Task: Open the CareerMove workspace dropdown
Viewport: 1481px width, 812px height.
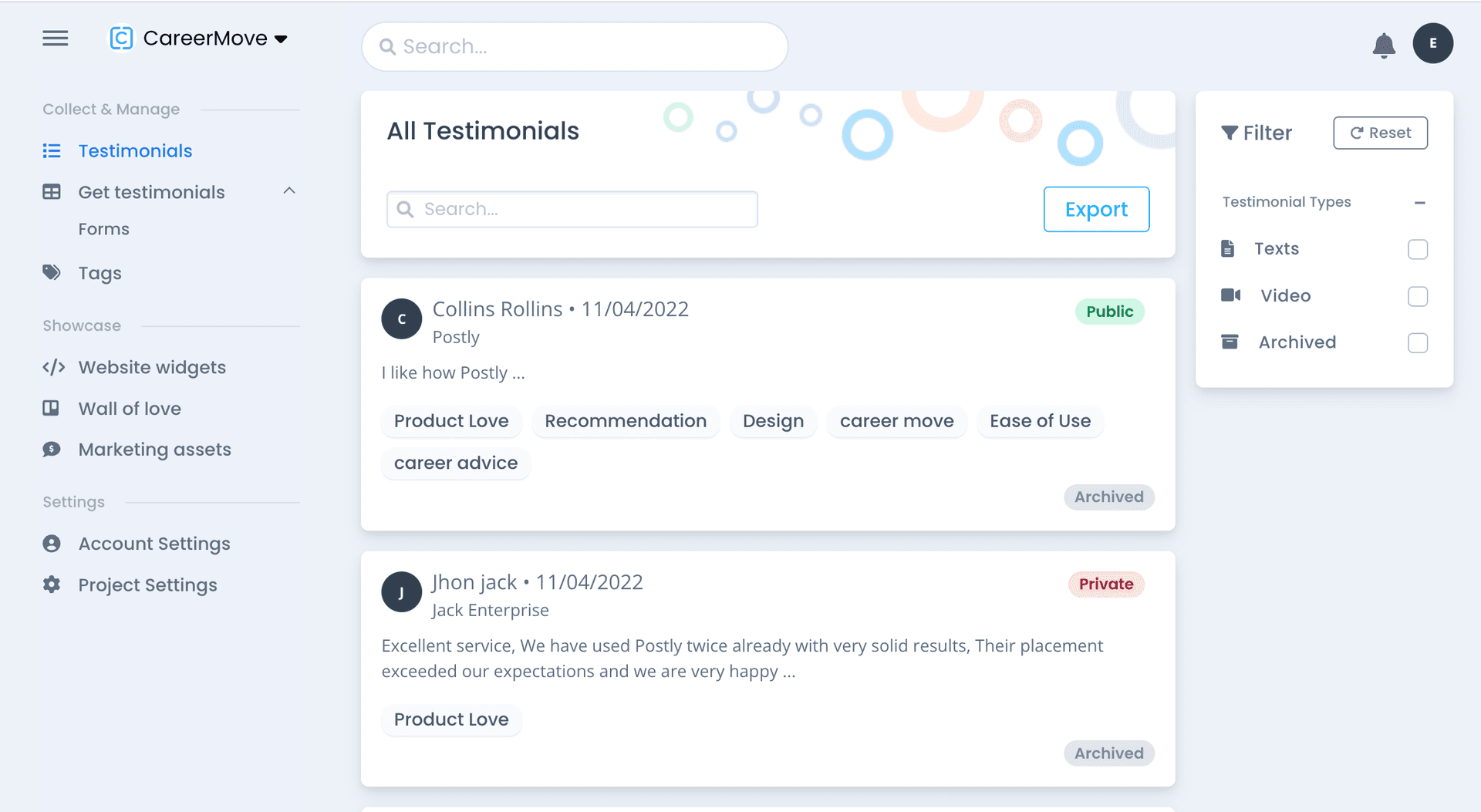Action: click(x=281, y=38)
